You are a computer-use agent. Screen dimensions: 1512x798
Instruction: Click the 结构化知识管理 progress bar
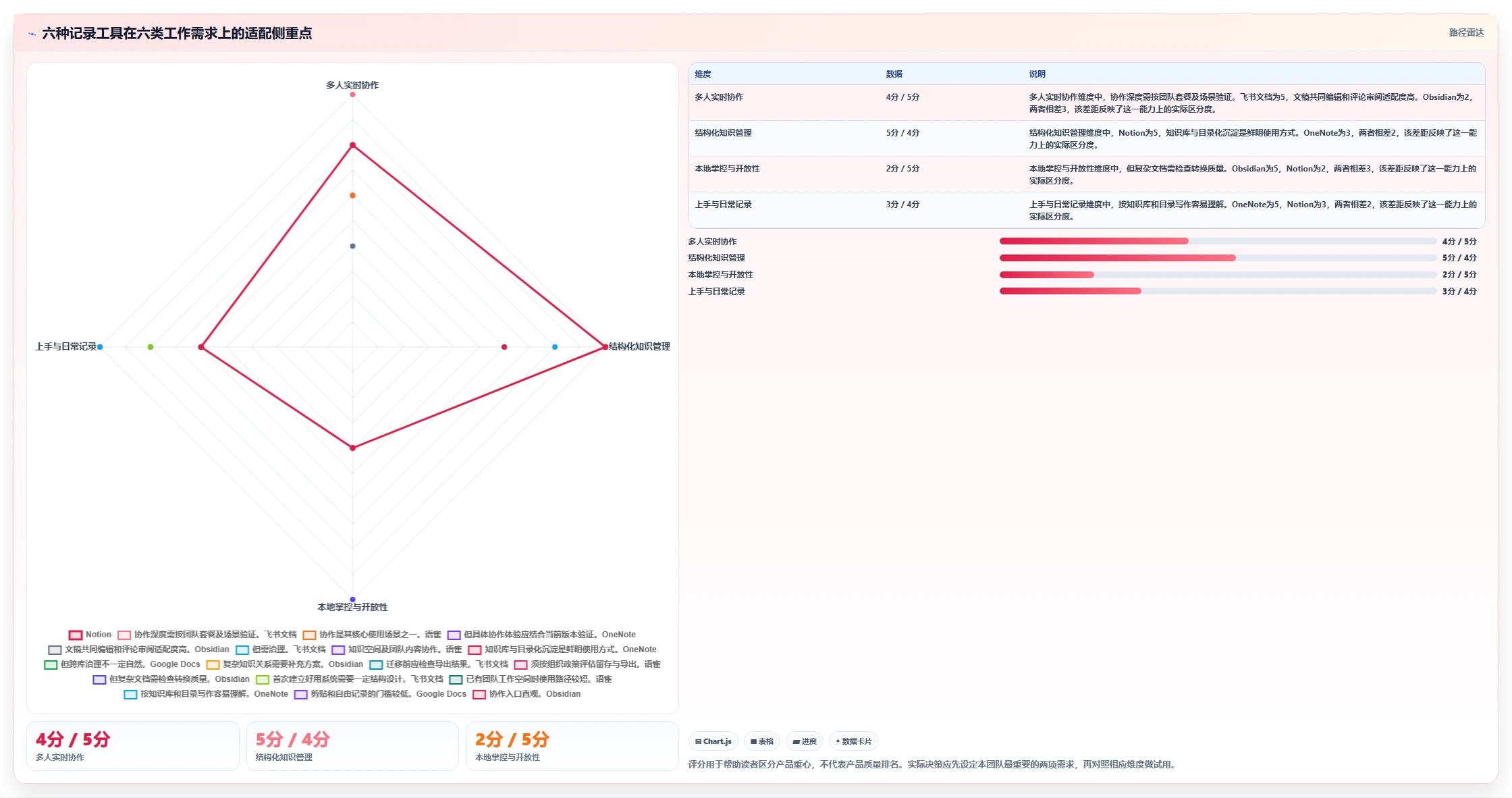click(1218, 258)
